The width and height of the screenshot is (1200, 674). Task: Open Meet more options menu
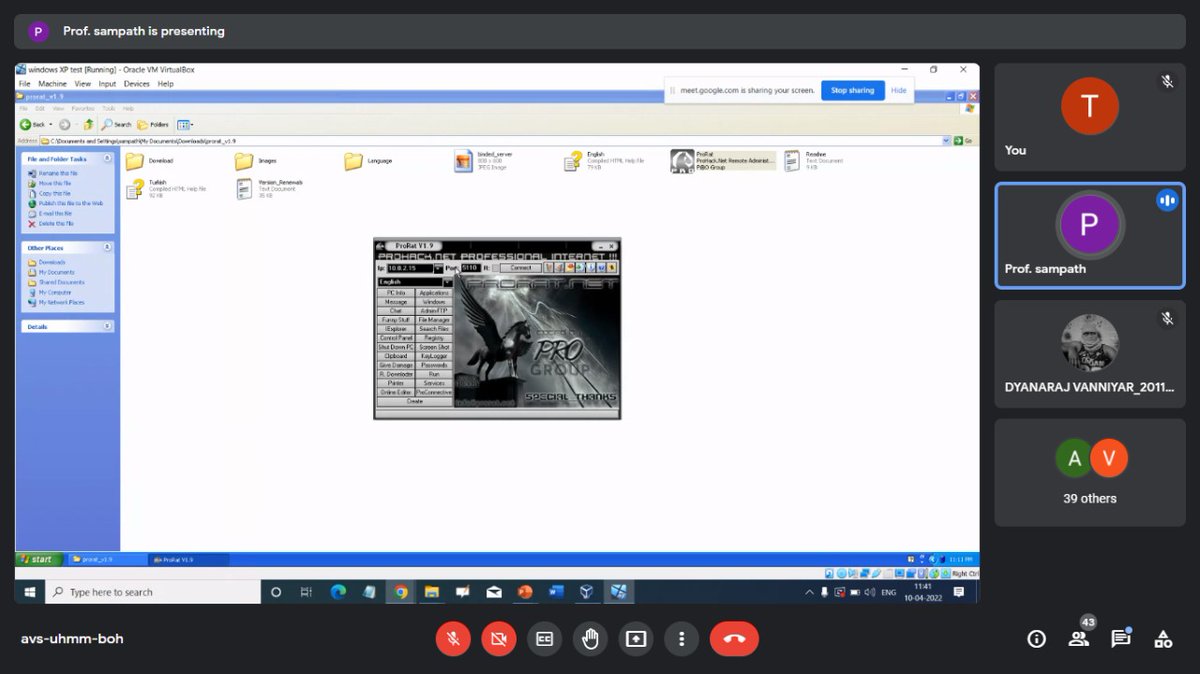[682, 639]
